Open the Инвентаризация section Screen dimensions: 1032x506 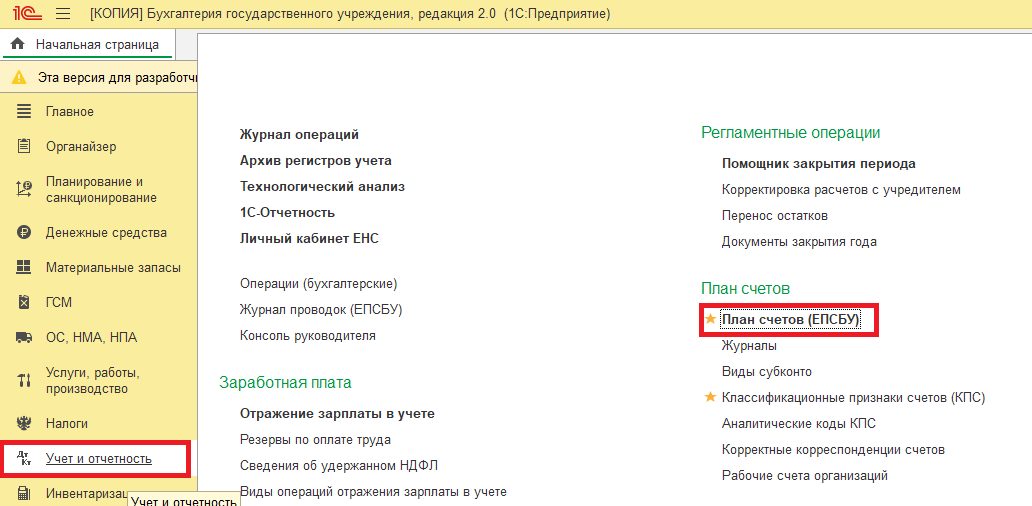(86, 493)
